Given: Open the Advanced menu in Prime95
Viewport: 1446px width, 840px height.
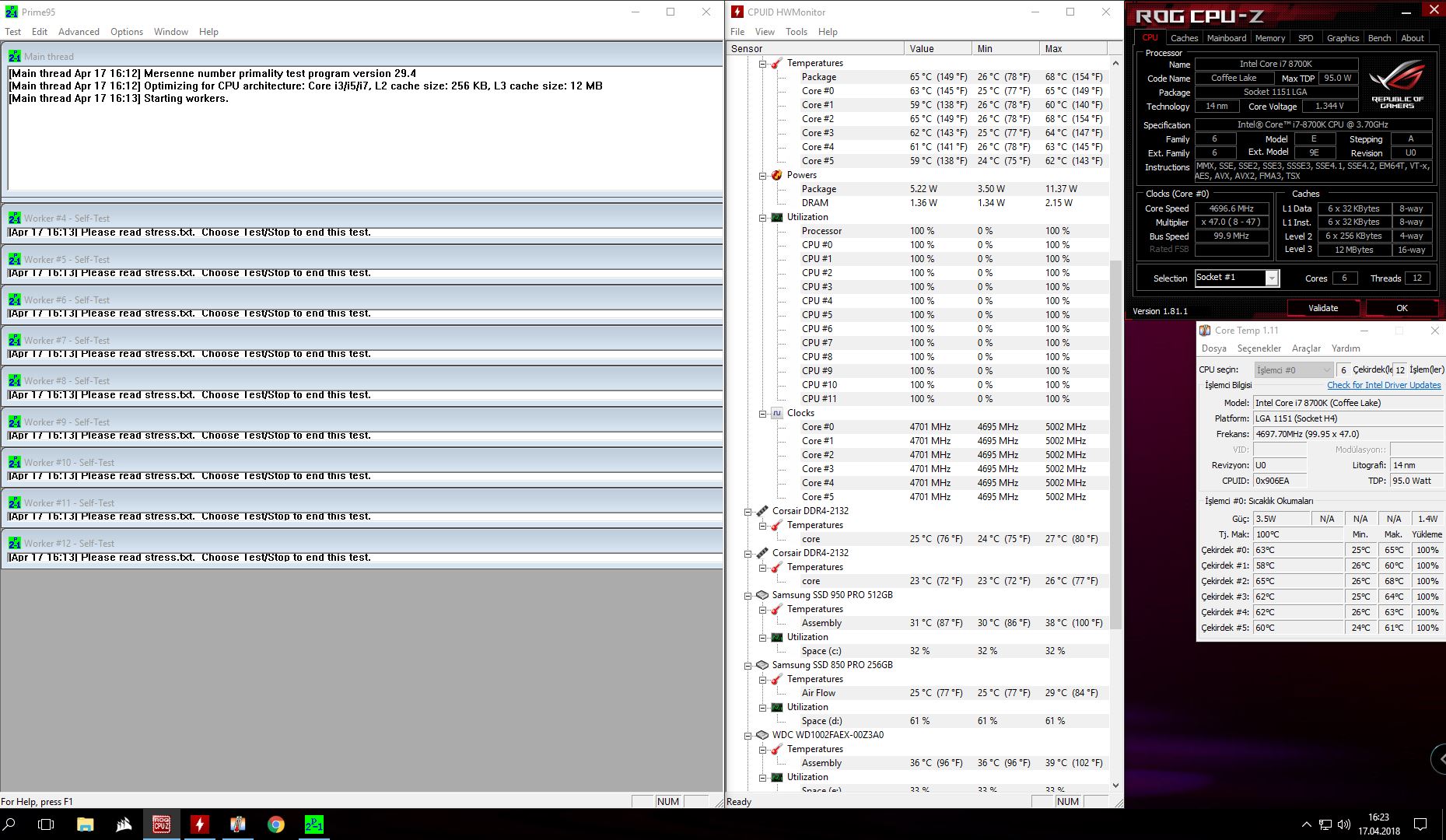Looking at the screenshot, I should 79,32.
